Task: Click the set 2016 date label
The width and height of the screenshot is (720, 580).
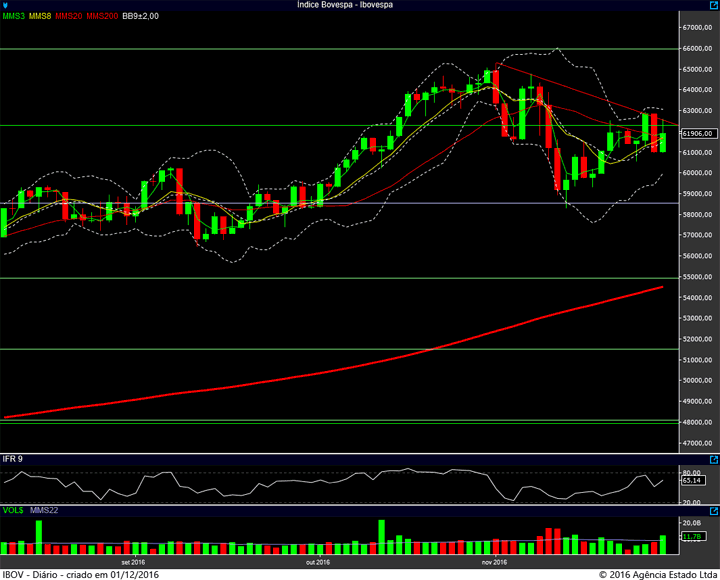Action: [133, 562]
